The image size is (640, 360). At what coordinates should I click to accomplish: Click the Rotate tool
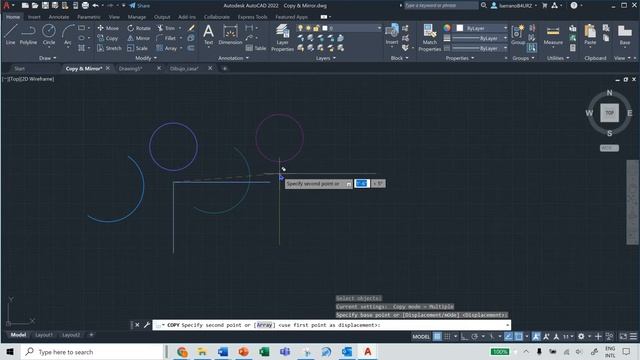pyautogui.click(x=139, y=28)
